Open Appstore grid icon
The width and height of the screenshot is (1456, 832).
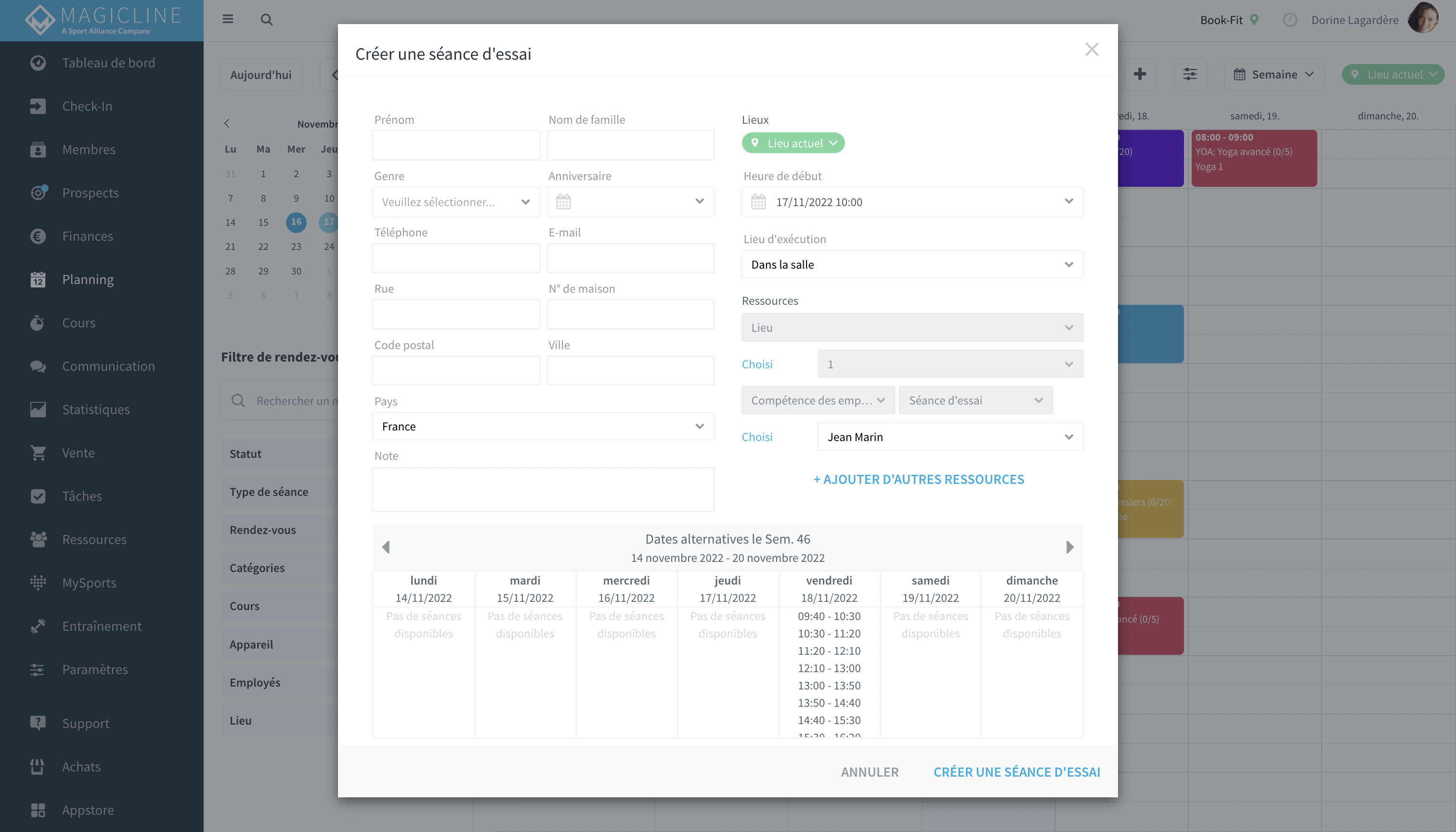(x=38, y=810)
